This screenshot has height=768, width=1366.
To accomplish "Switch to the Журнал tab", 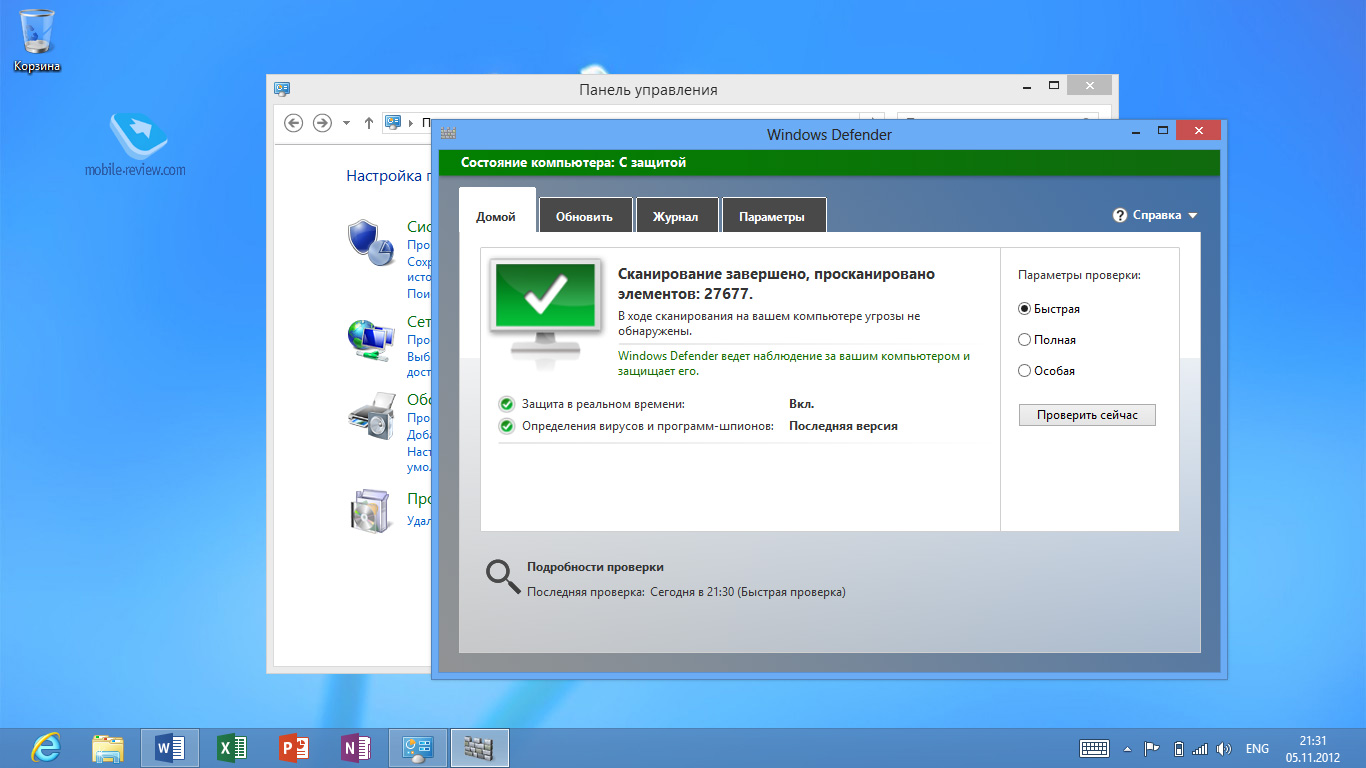I will point(675,217).
